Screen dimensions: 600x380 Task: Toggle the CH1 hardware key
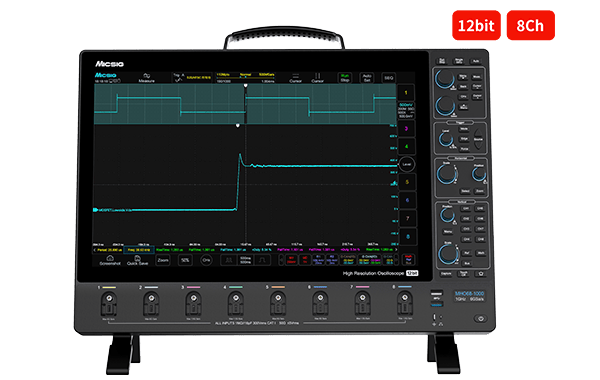pyautogui.click(x=466, y=209)
